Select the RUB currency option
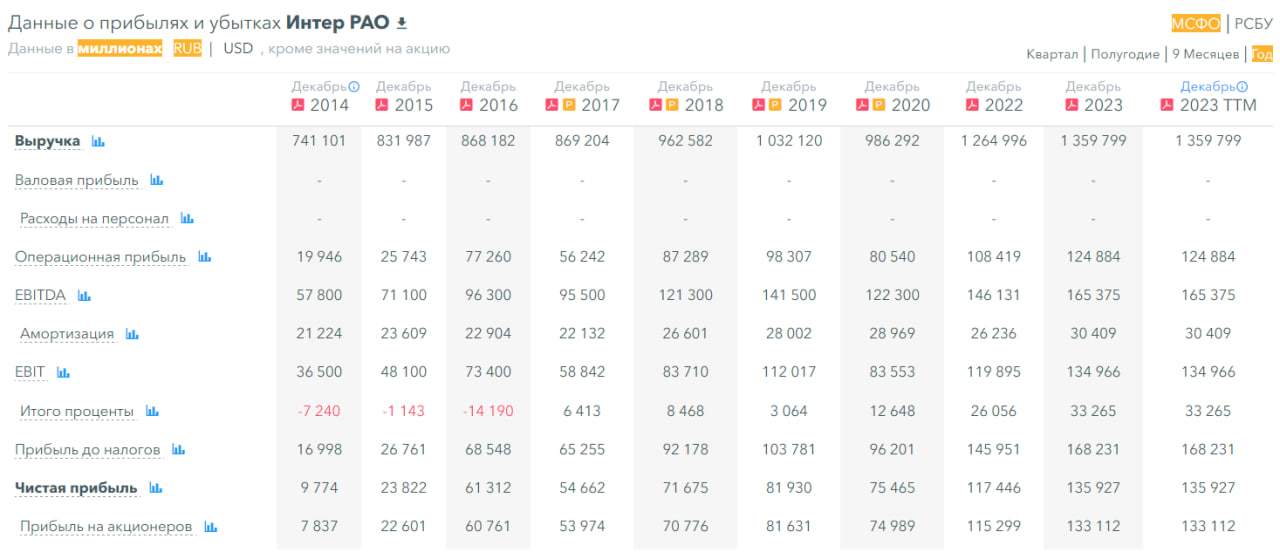The width and height of the screenshot is (1280, 559). pos(187,48)
